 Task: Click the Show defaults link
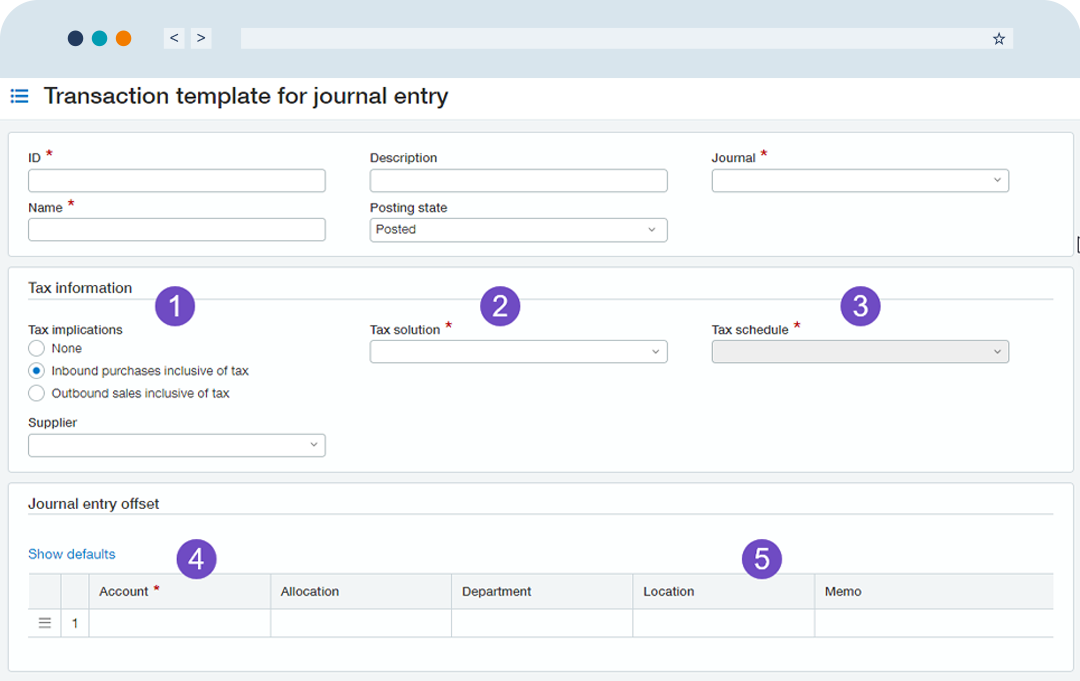pos(71,554)
